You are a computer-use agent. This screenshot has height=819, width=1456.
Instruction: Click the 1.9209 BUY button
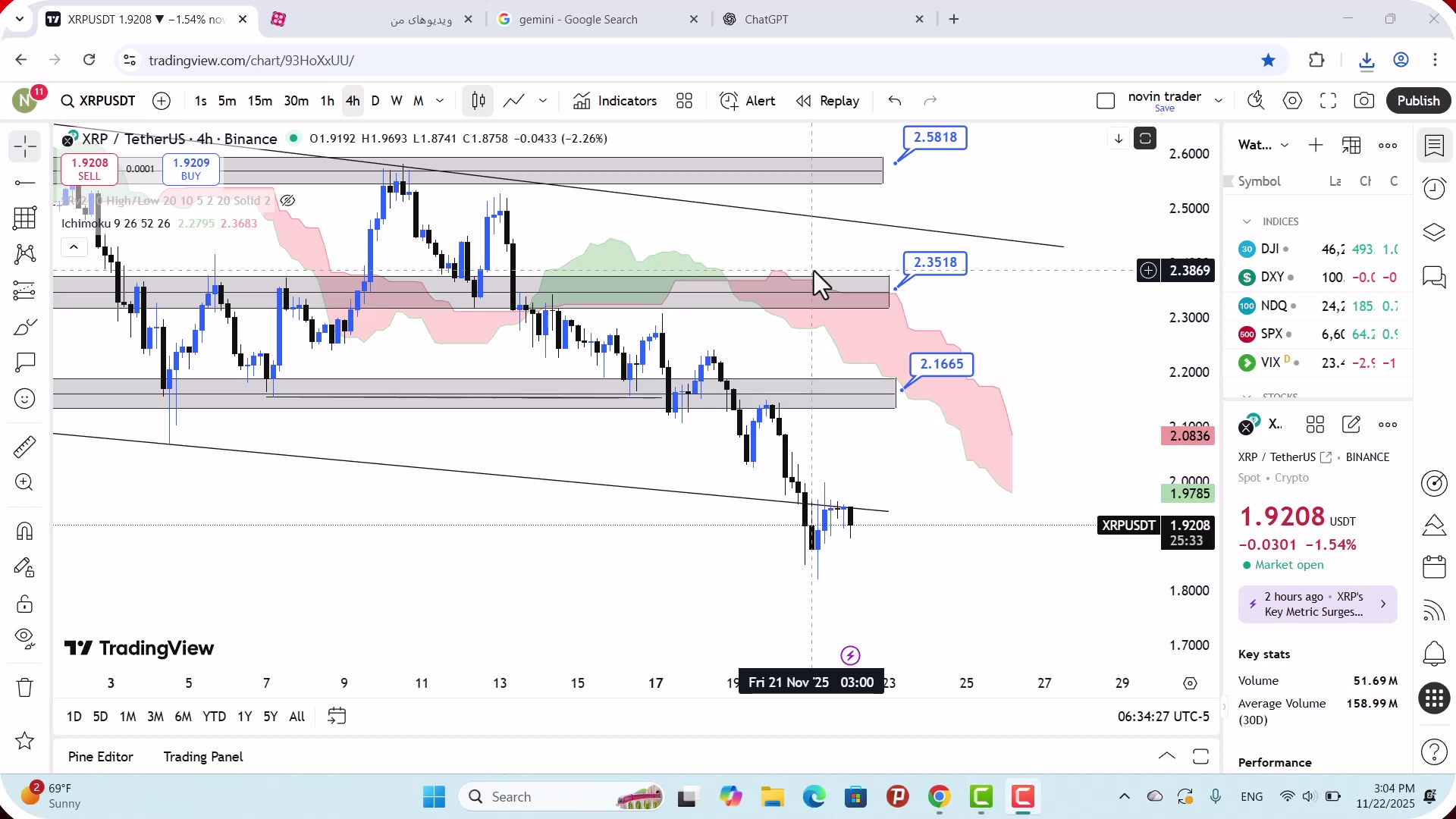[191, 169]
